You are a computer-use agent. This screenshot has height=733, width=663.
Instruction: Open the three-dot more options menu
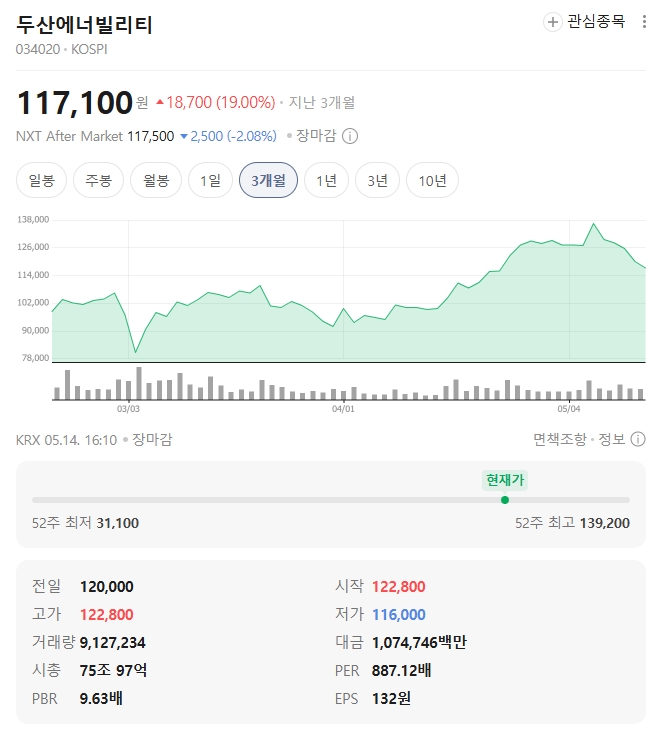tap(644, 22)
